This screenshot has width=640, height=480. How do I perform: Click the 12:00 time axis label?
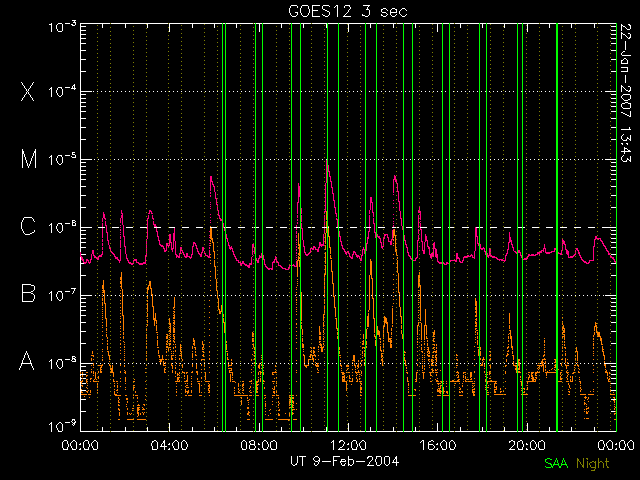(348, 445)
